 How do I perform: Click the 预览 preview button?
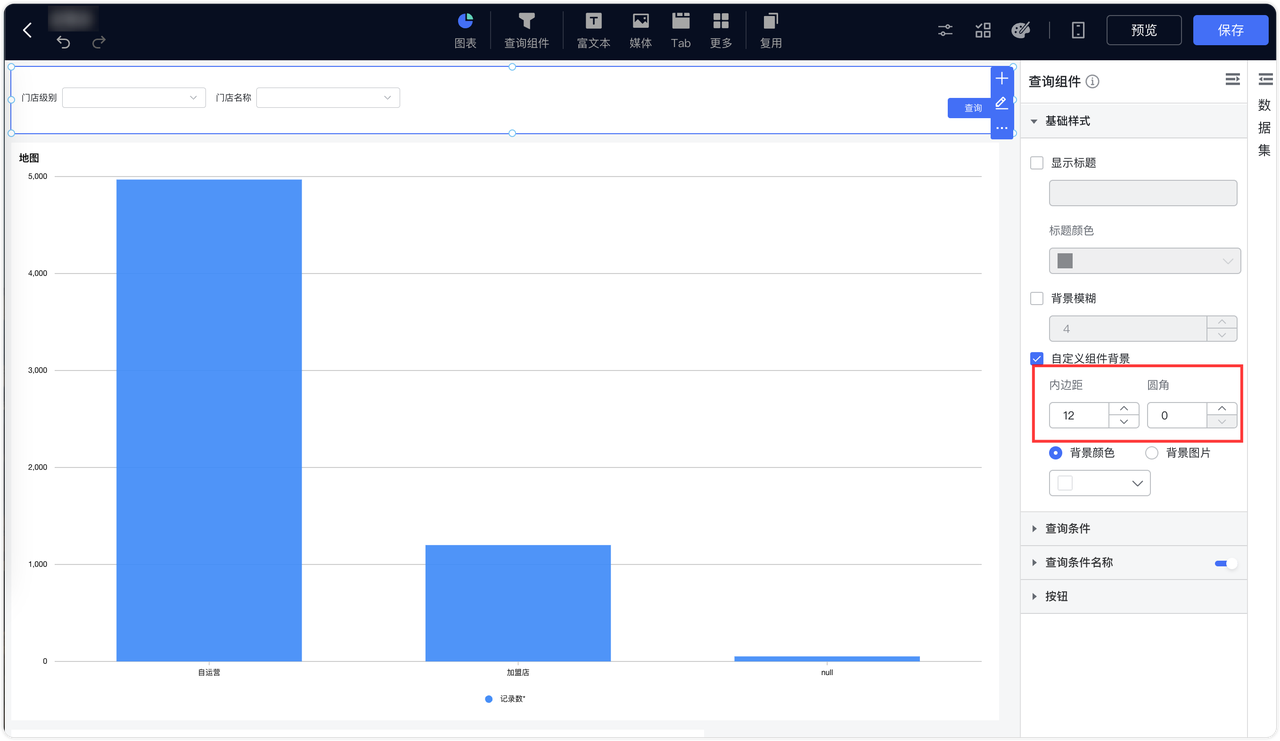tap(1143, 30)
